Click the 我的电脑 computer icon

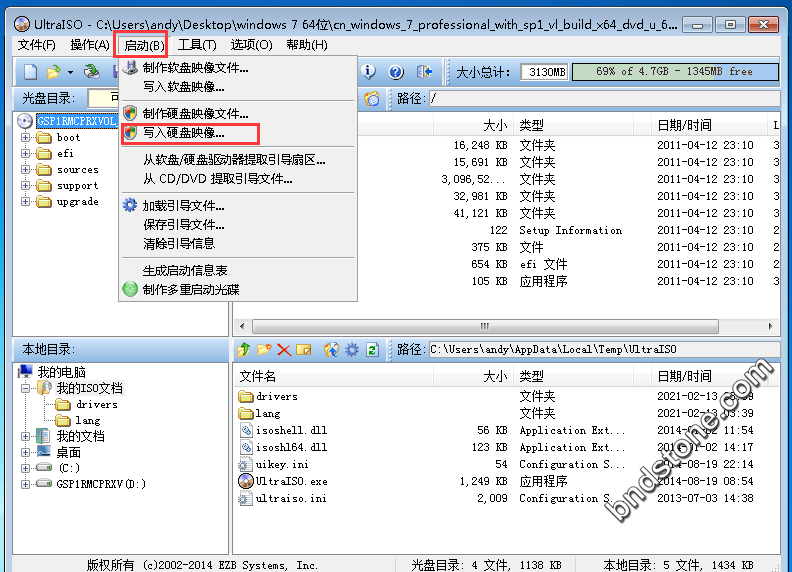(25, 372)
